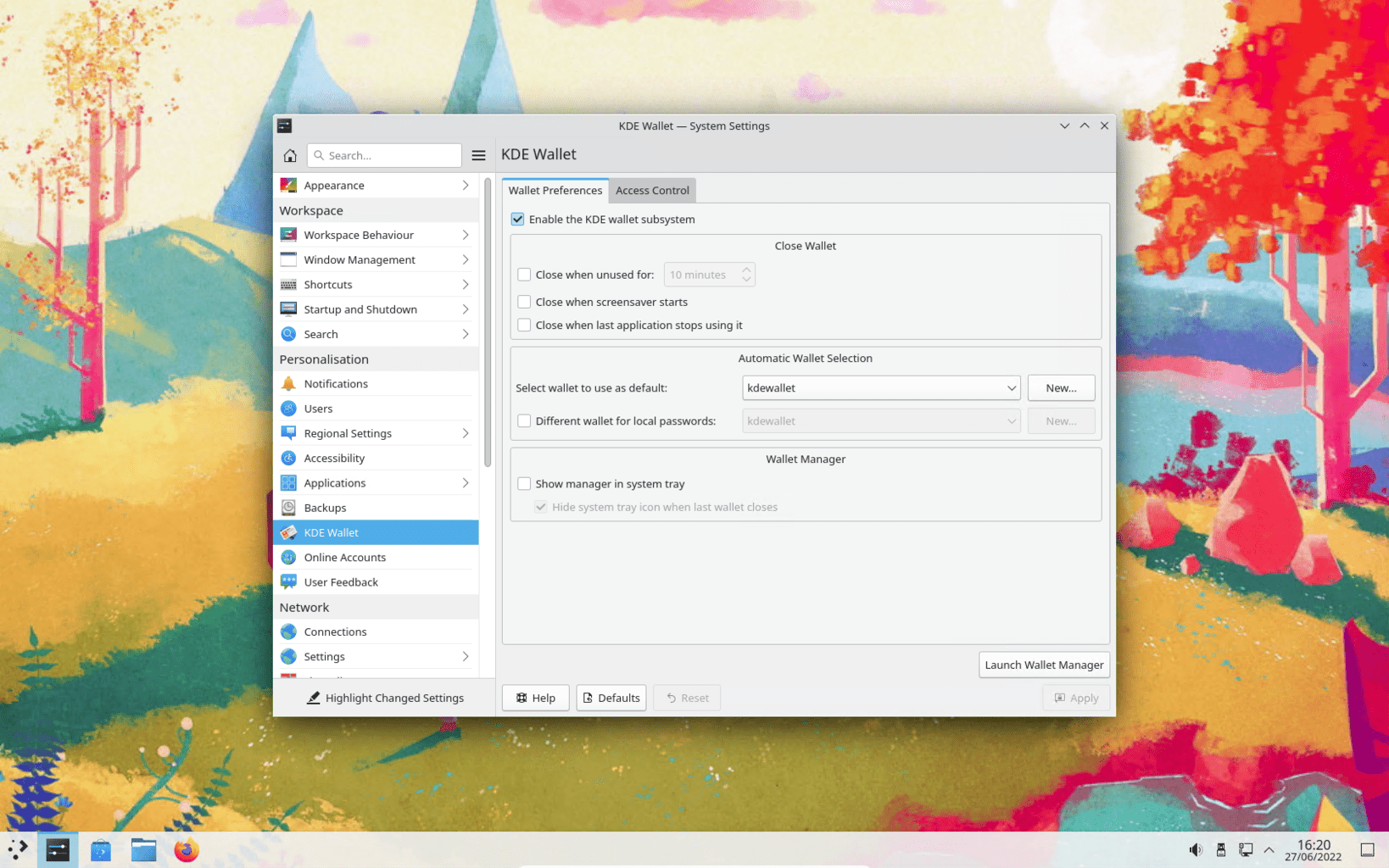Disable the KDE wallet subsystem checkbox
This screenshot has height=868, width=1389.
[517, 219]
